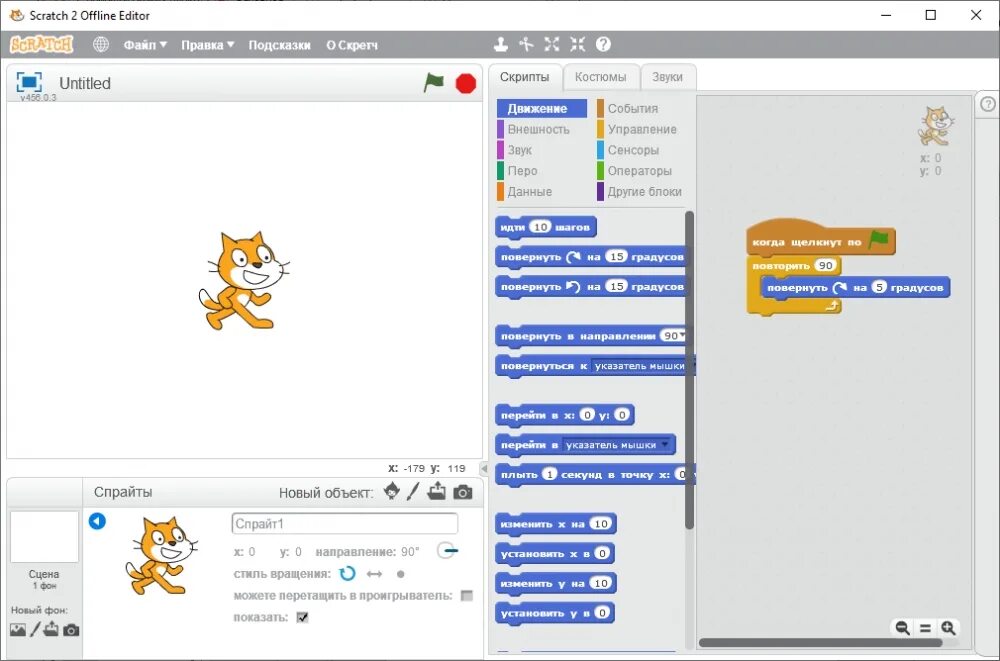The height and width of the screenshot is (661, 1000).
Task: Switch to the Звуки tab
Action: (x=667, y=77)
